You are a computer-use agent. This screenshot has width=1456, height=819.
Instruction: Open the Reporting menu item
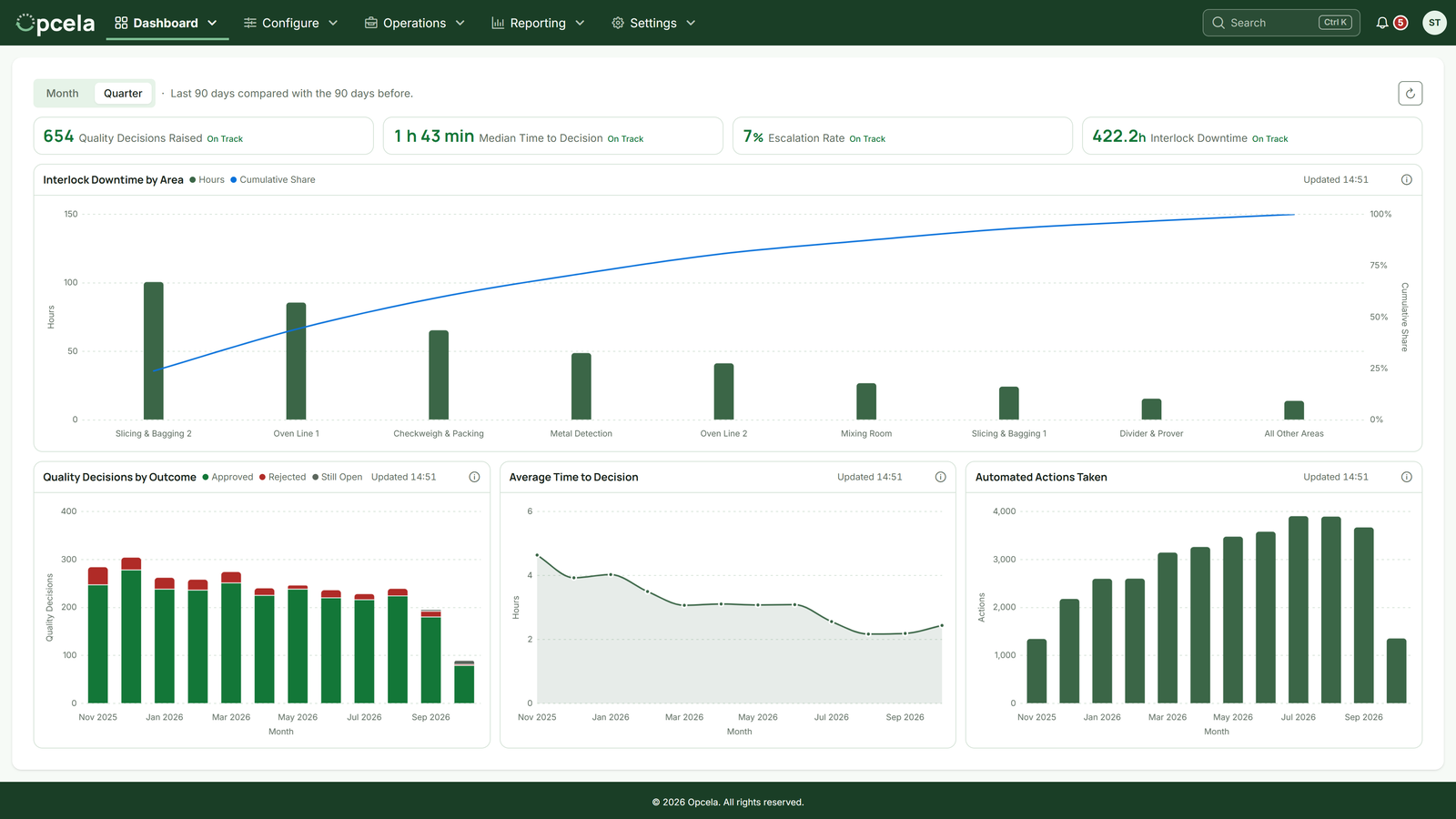tap(538, 23)
